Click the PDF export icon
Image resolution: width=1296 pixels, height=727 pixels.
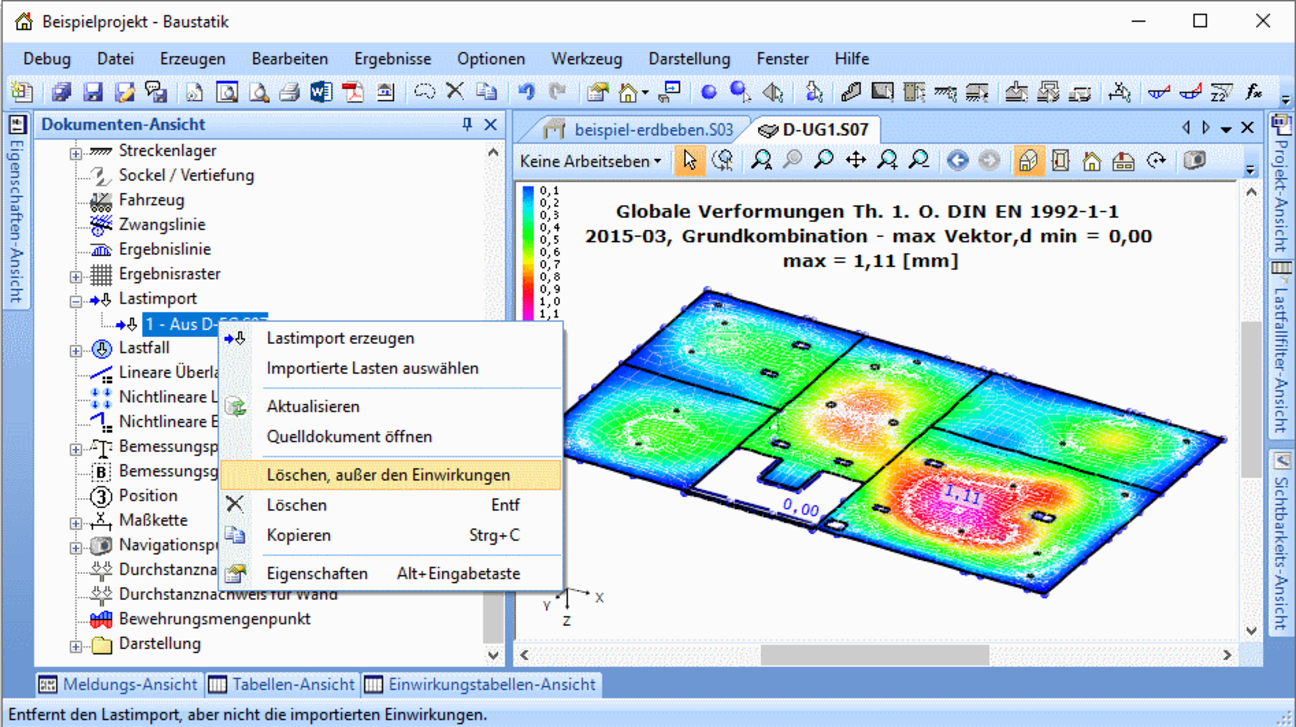353,93
